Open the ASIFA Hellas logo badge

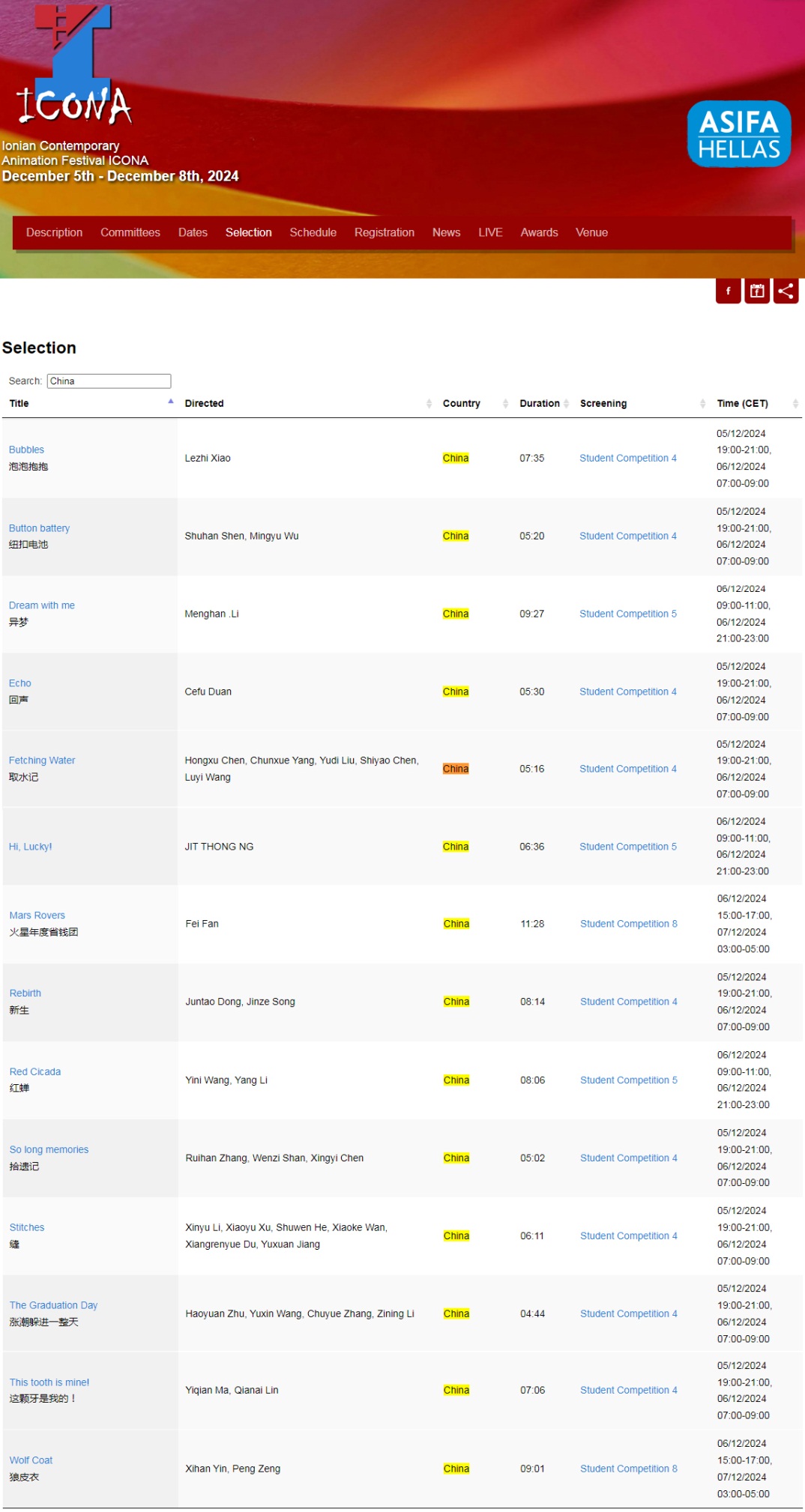(738, 134)
